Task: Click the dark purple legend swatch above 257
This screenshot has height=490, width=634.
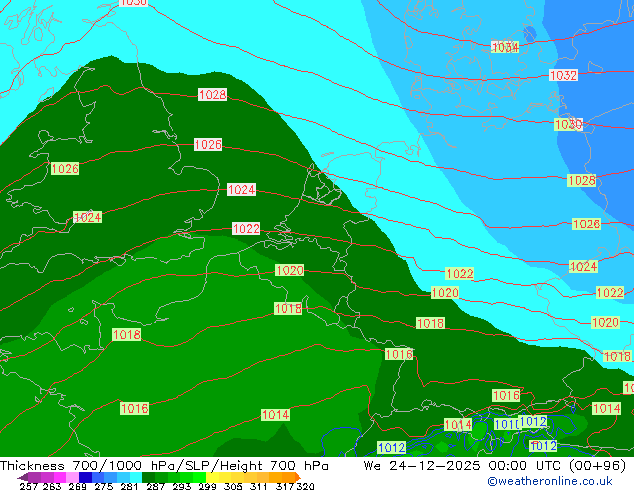Action: [x=34, y=477]
